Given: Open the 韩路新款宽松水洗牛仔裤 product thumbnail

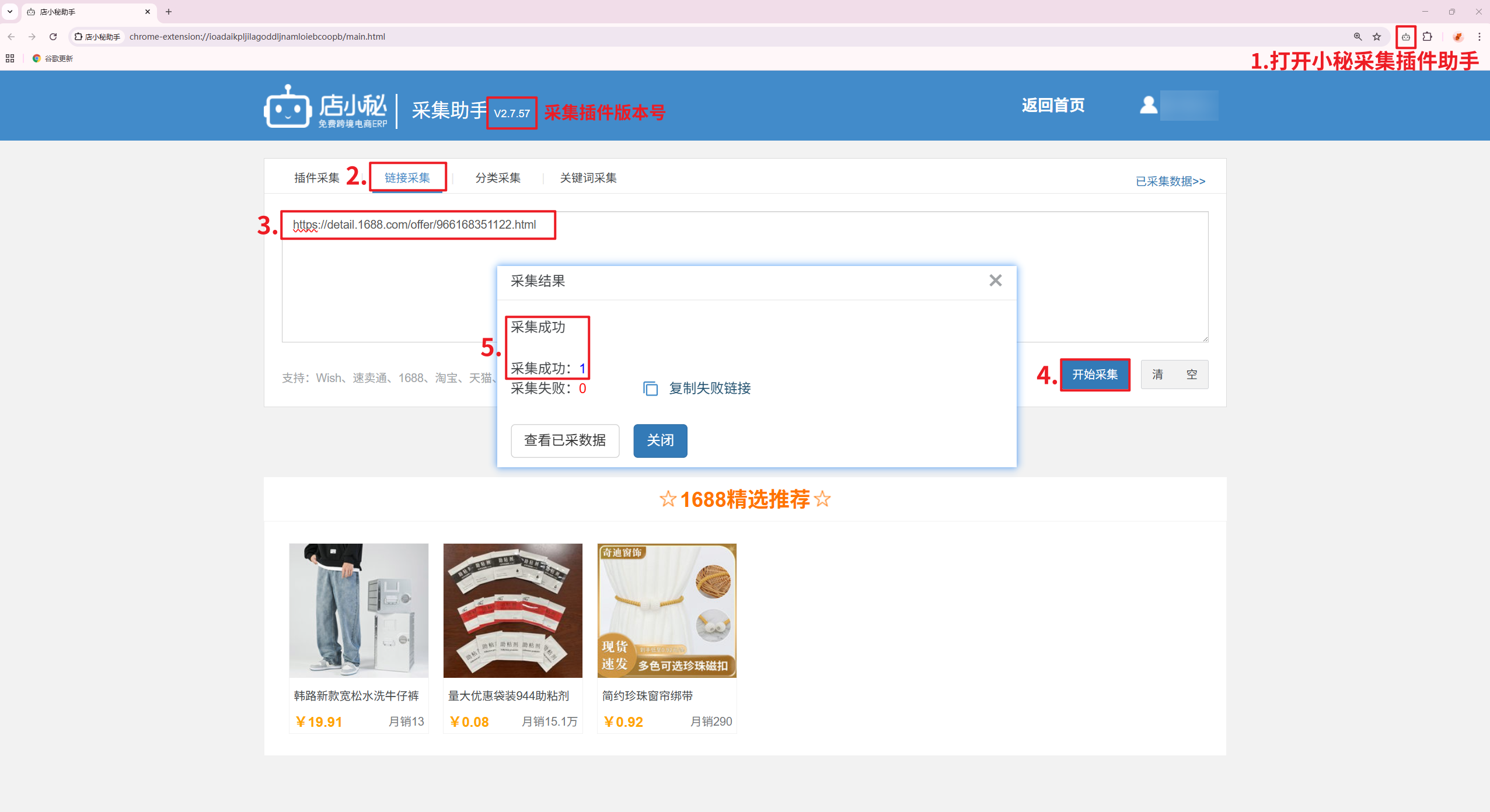Looking at the screenshot, I should pyautogui.click(x=358, y=610).
